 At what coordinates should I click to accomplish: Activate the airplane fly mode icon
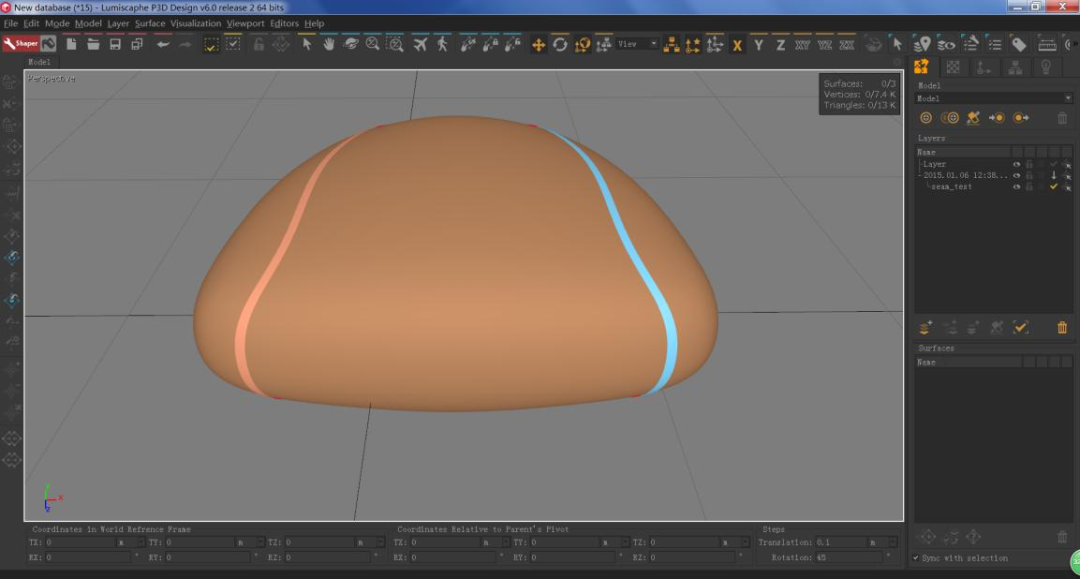click(x=420, y=44)
